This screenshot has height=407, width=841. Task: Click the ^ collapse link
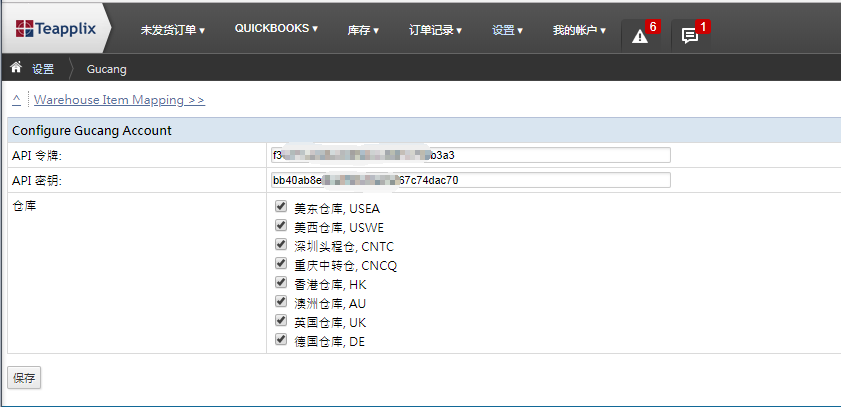tap(16, 100)
